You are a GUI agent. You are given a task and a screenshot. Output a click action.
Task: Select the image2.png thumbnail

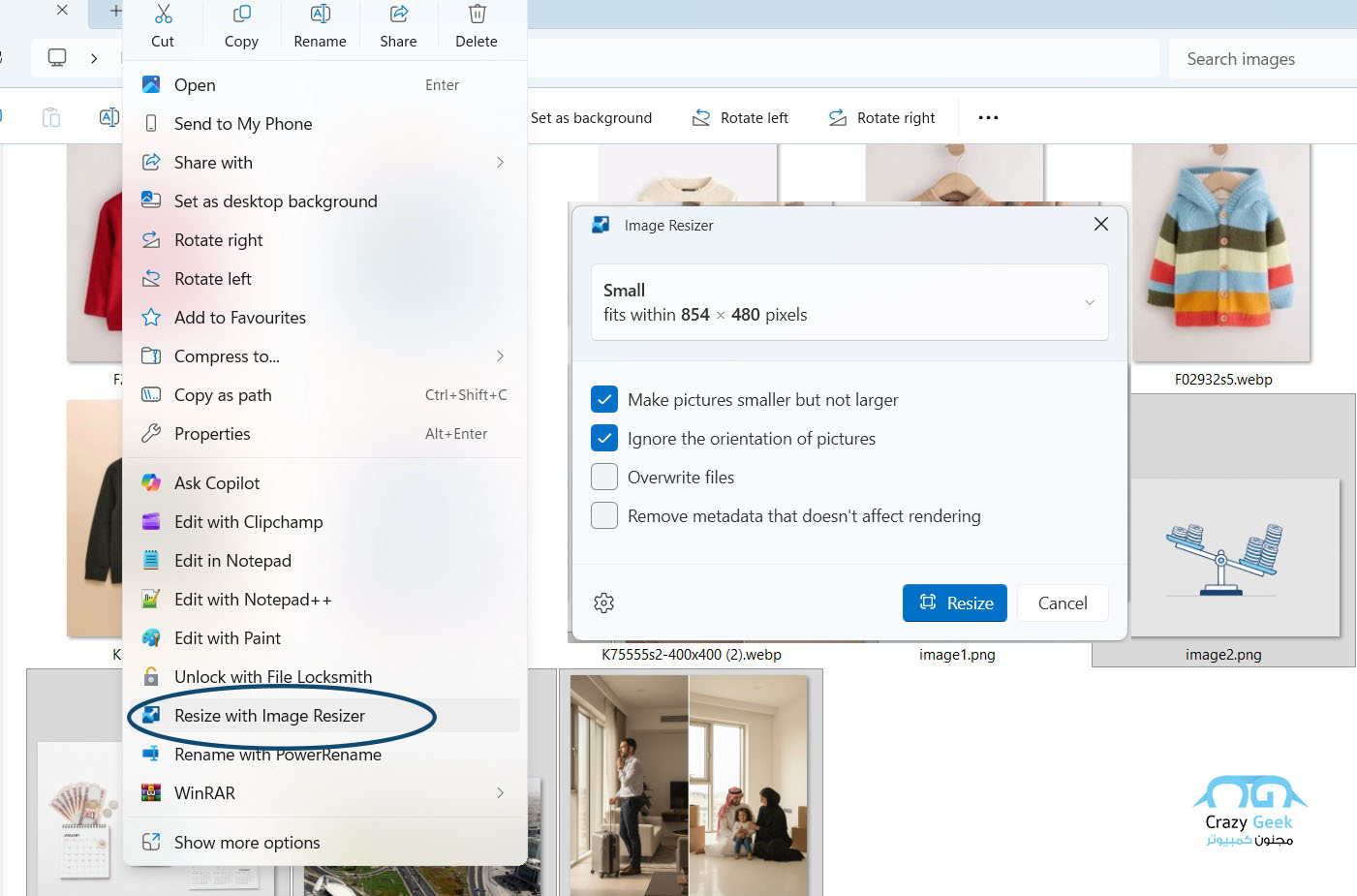1223,557
